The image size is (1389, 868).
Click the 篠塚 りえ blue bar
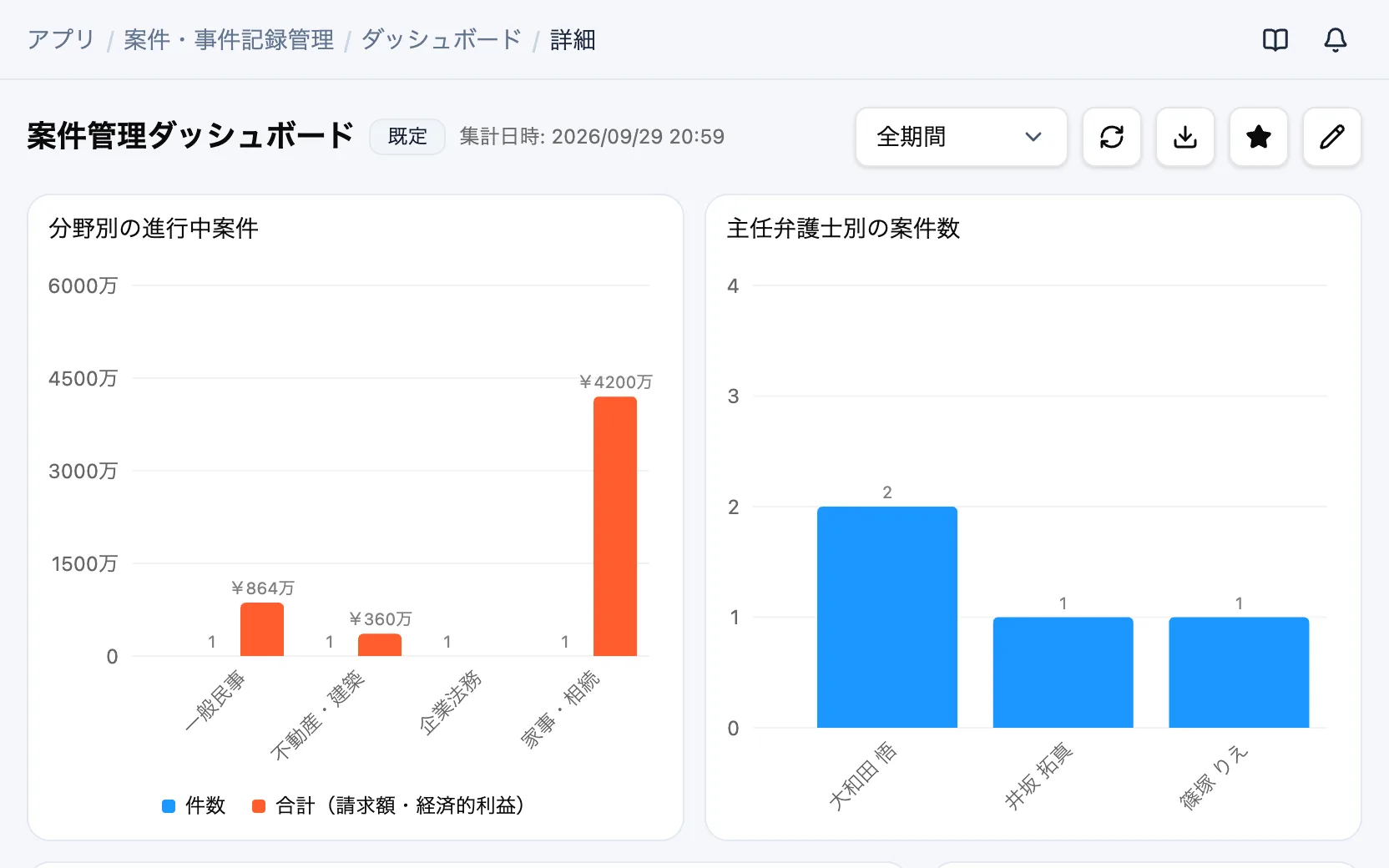pyautogui.click(x=1239, y=673)
